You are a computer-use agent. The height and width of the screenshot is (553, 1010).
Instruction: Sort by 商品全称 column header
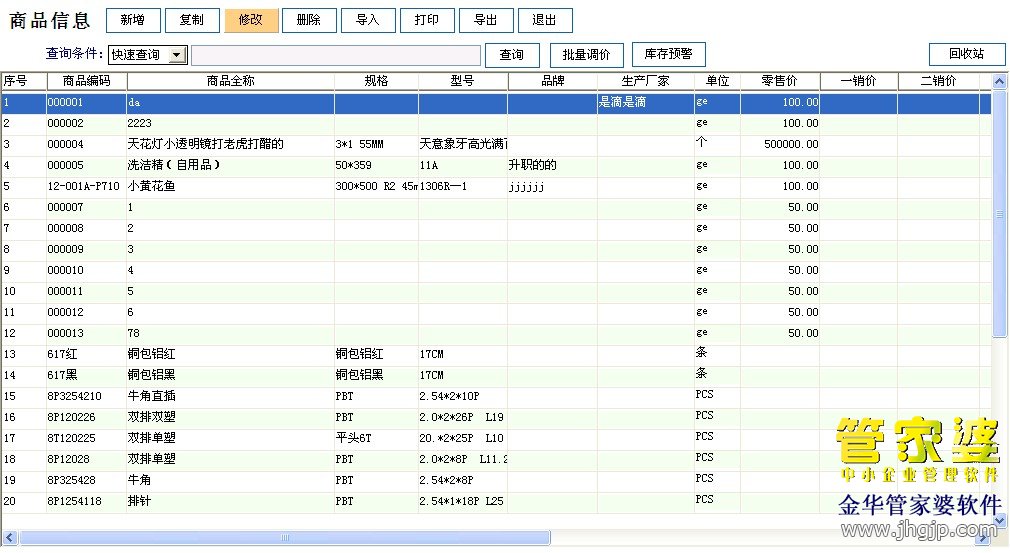pyautogui.click(x=231, y=81)
